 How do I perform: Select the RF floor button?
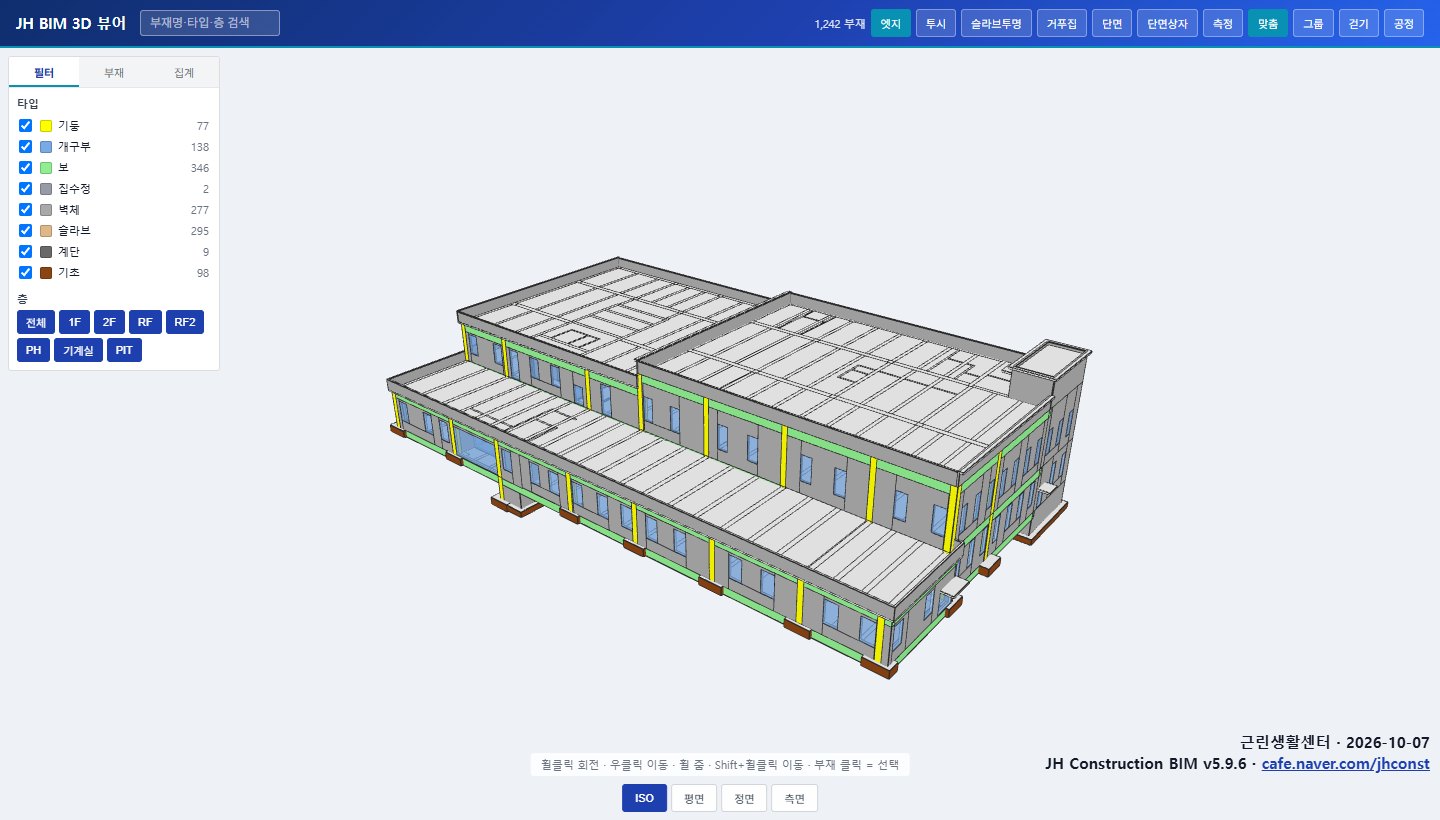[145, 322]
